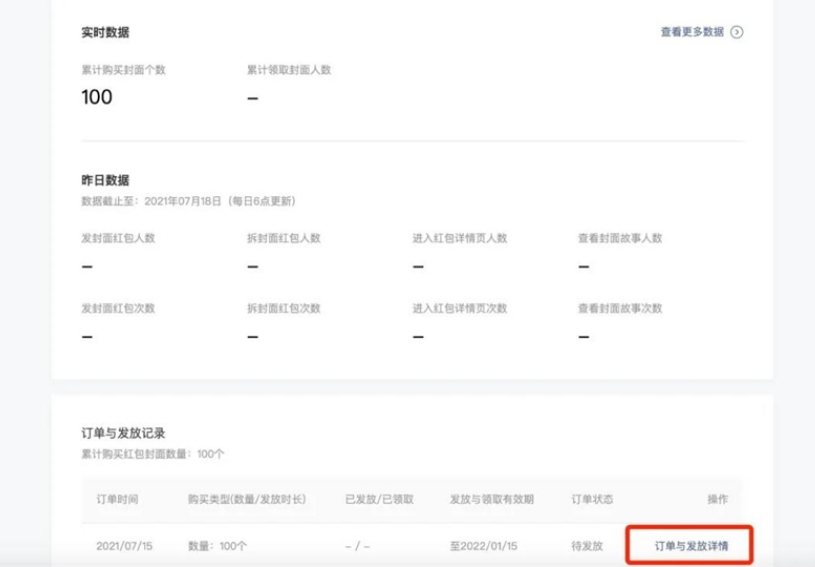The image size is (815, 567).
Task: Click the order date cell 2021/07/15
Action: (x=124, y=546)
